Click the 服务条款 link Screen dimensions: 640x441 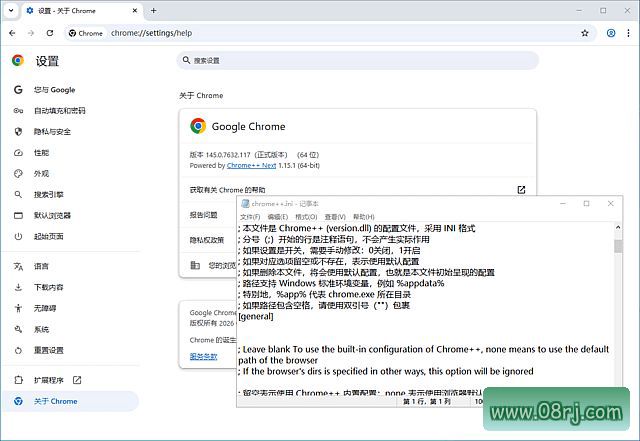(204, 356)
